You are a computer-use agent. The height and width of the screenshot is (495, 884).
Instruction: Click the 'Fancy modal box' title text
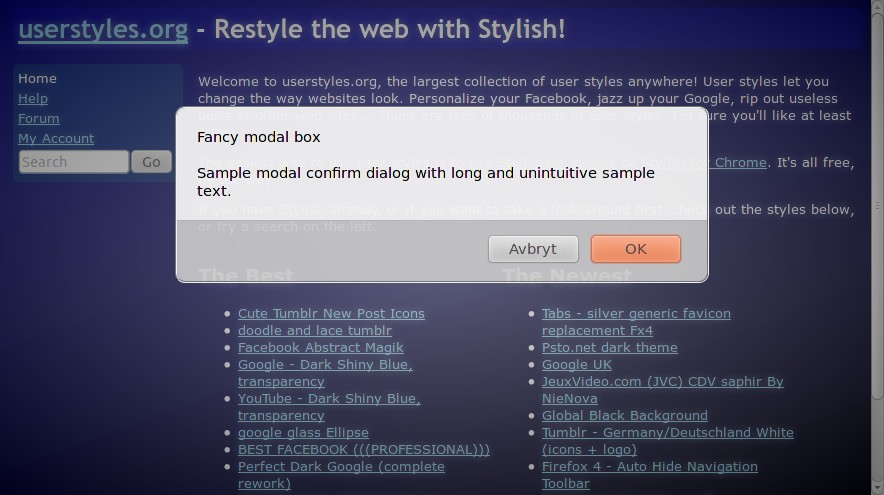pos(258,137)
